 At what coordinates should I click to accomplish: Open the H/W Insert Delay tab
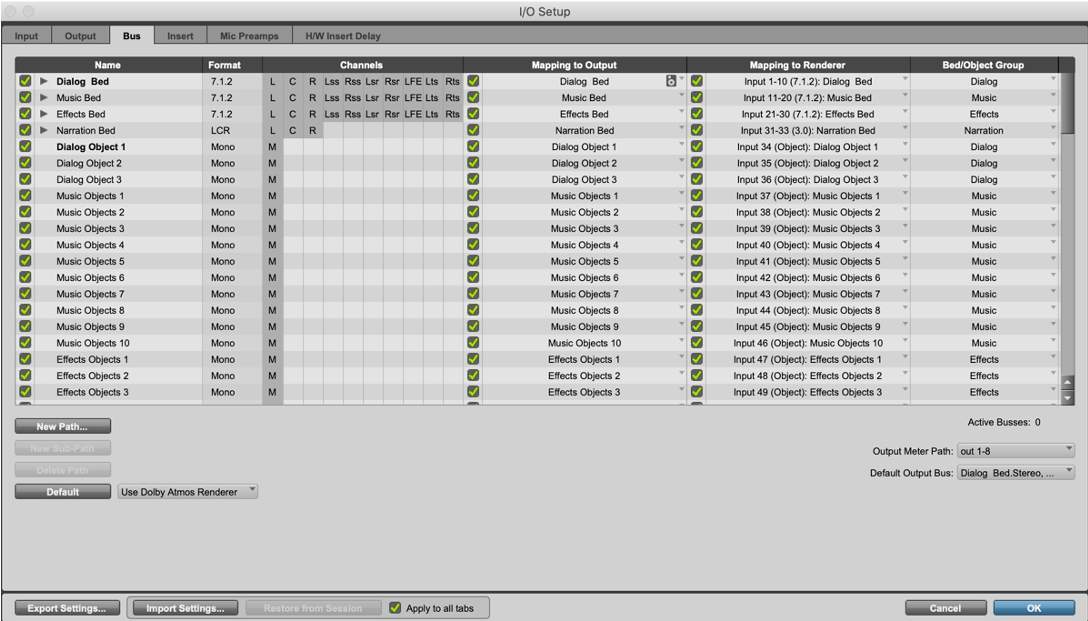tap(343, 36)
